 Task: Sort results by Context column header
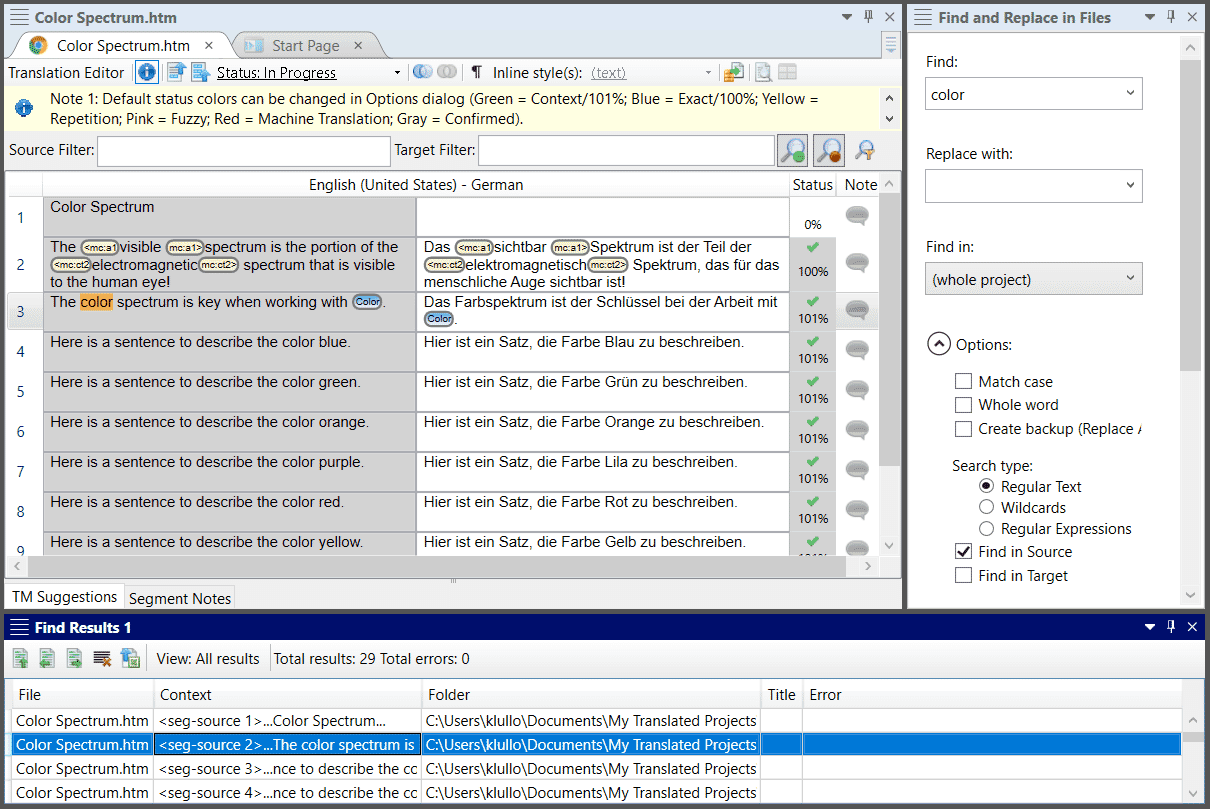pyautogui.click(x=288, y=695)
